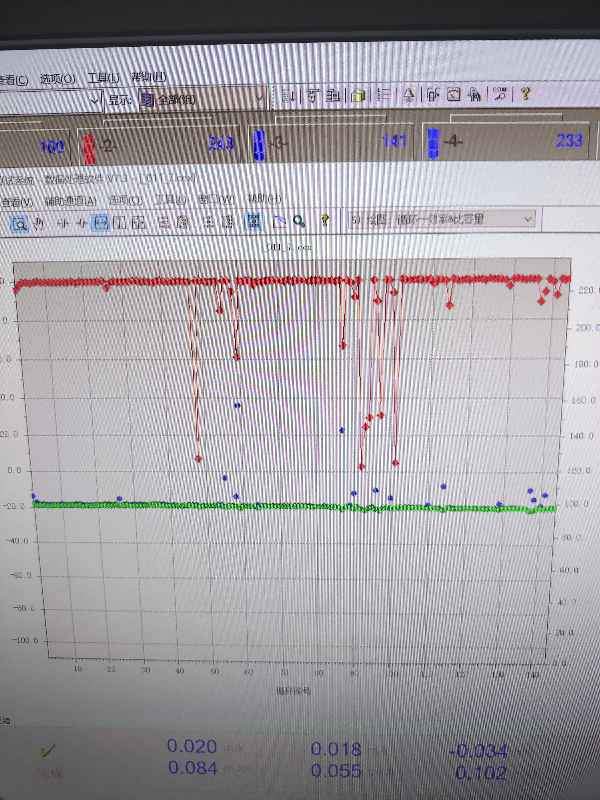Click the value 0.018 at the bottom

tap(336, 748)
